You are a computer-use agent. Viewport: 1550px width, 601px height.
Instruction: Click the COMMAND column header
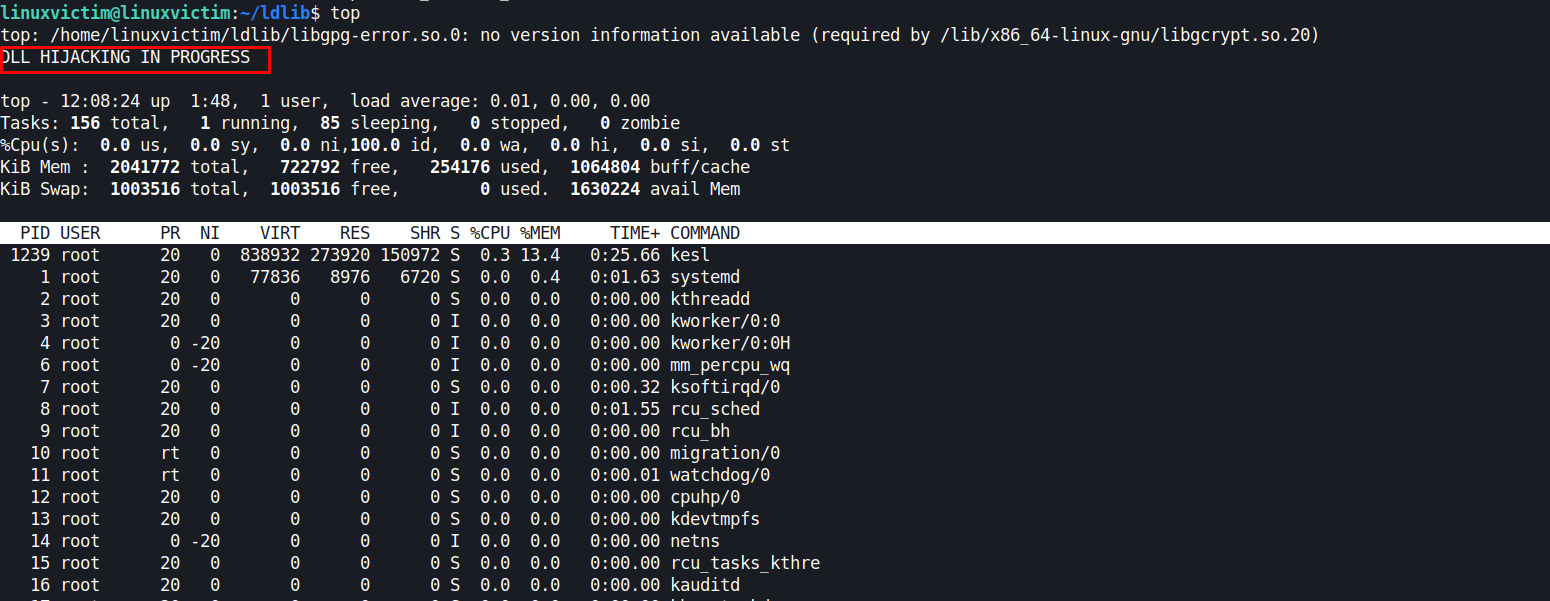pyautogui.click(x=705, y=232)
